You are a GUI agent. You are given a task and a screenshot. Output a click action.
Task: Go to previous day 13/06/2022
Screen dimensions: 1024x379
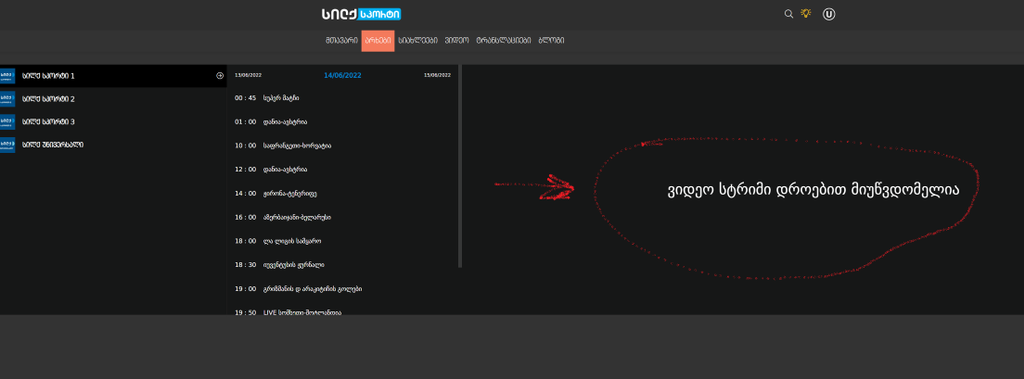point(248,75)
